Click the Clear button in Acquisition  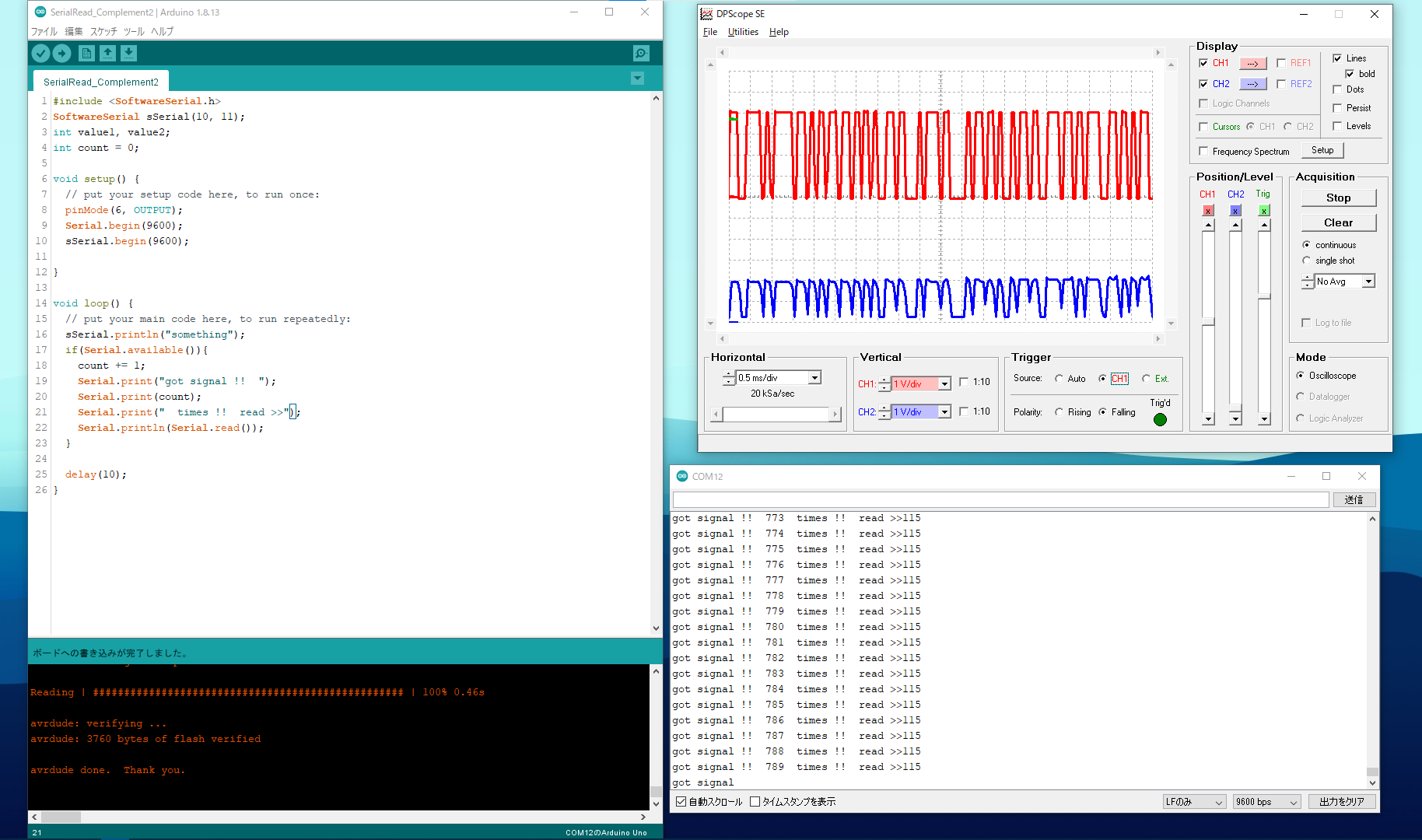click(1338, 222)
